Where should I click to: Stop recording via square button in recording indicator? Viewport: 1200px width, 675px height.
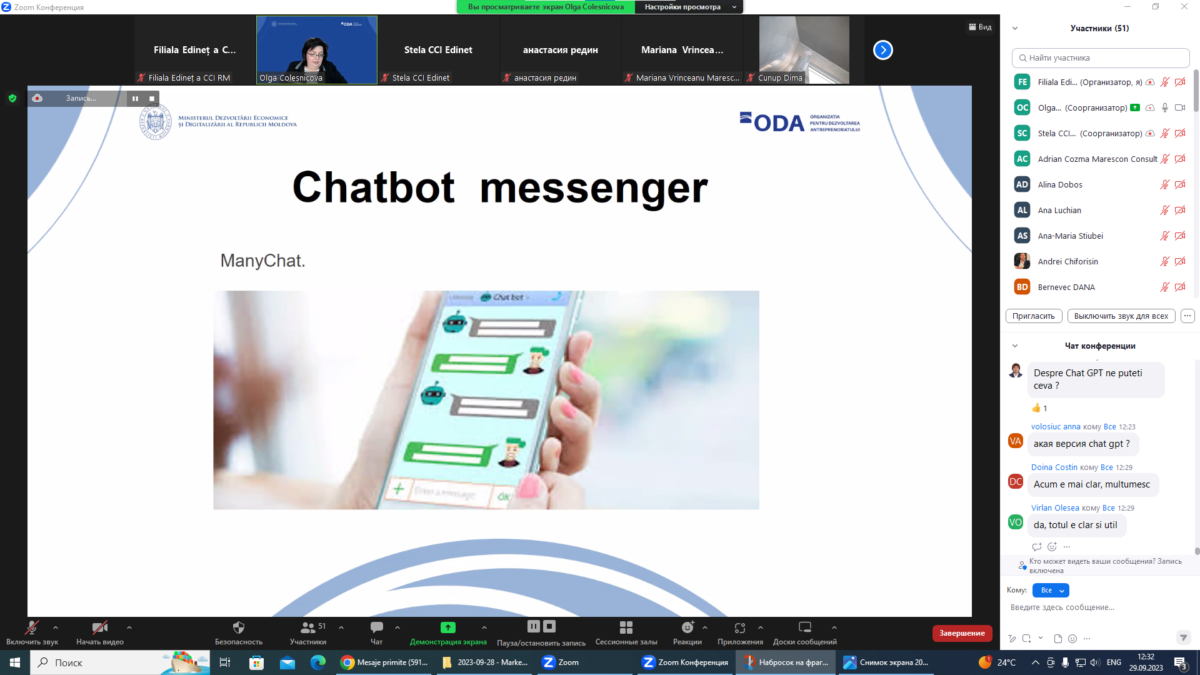pos(152,98)
